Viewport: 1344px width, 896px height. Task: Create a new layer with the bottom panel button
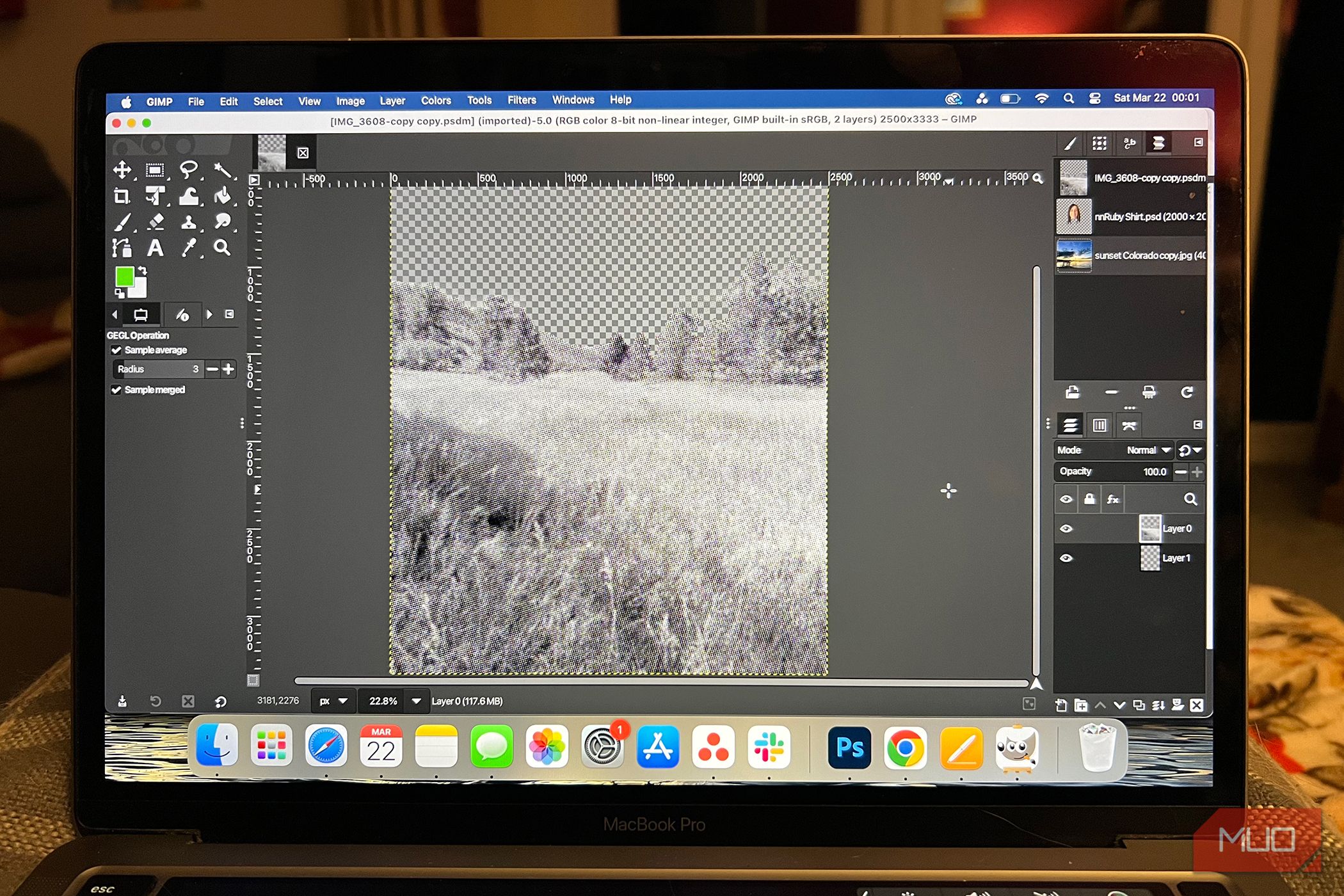[1060, 705]
